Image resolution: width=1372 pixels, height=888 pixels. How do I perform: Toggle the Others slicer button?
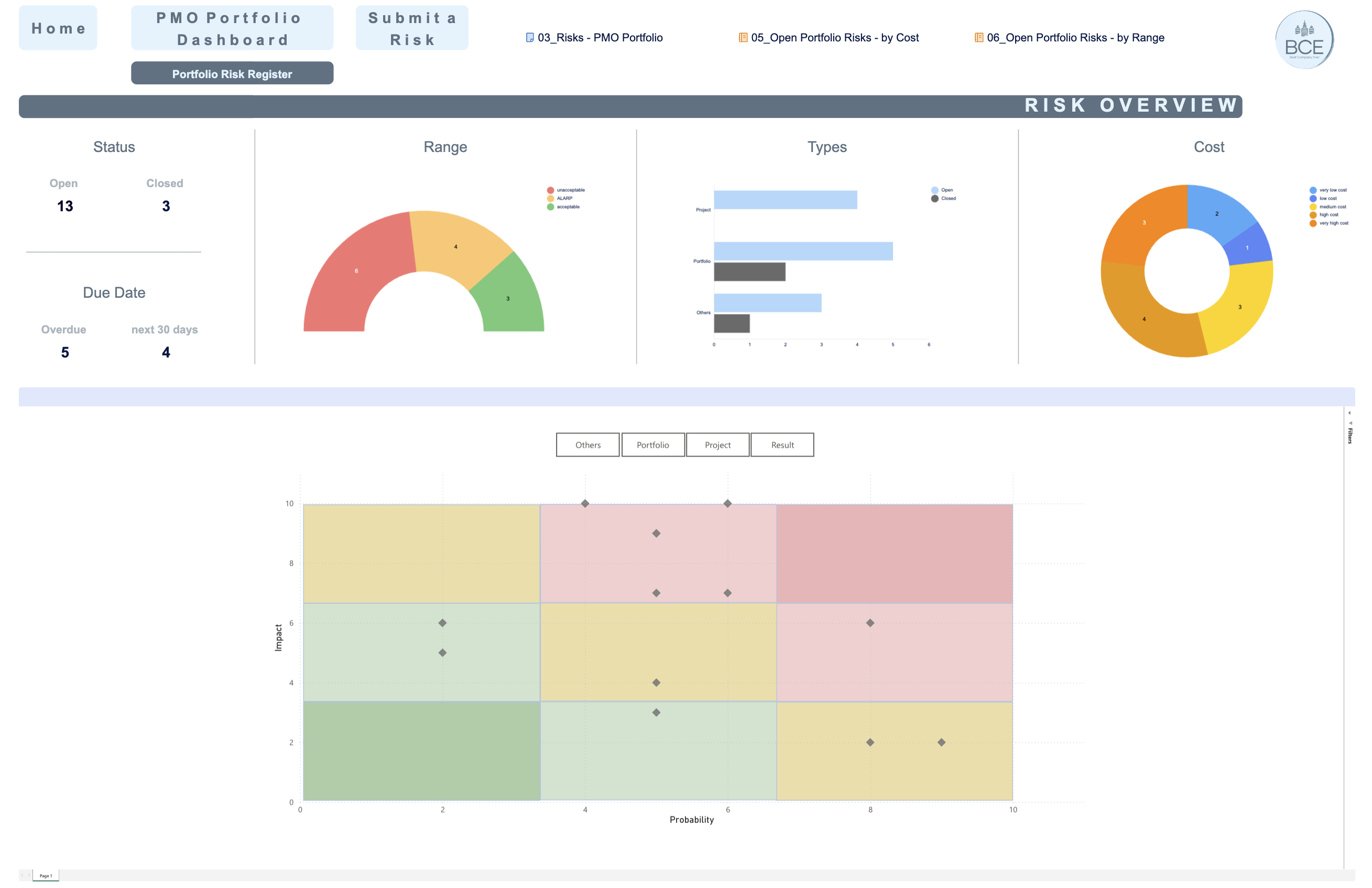[587, 445]
